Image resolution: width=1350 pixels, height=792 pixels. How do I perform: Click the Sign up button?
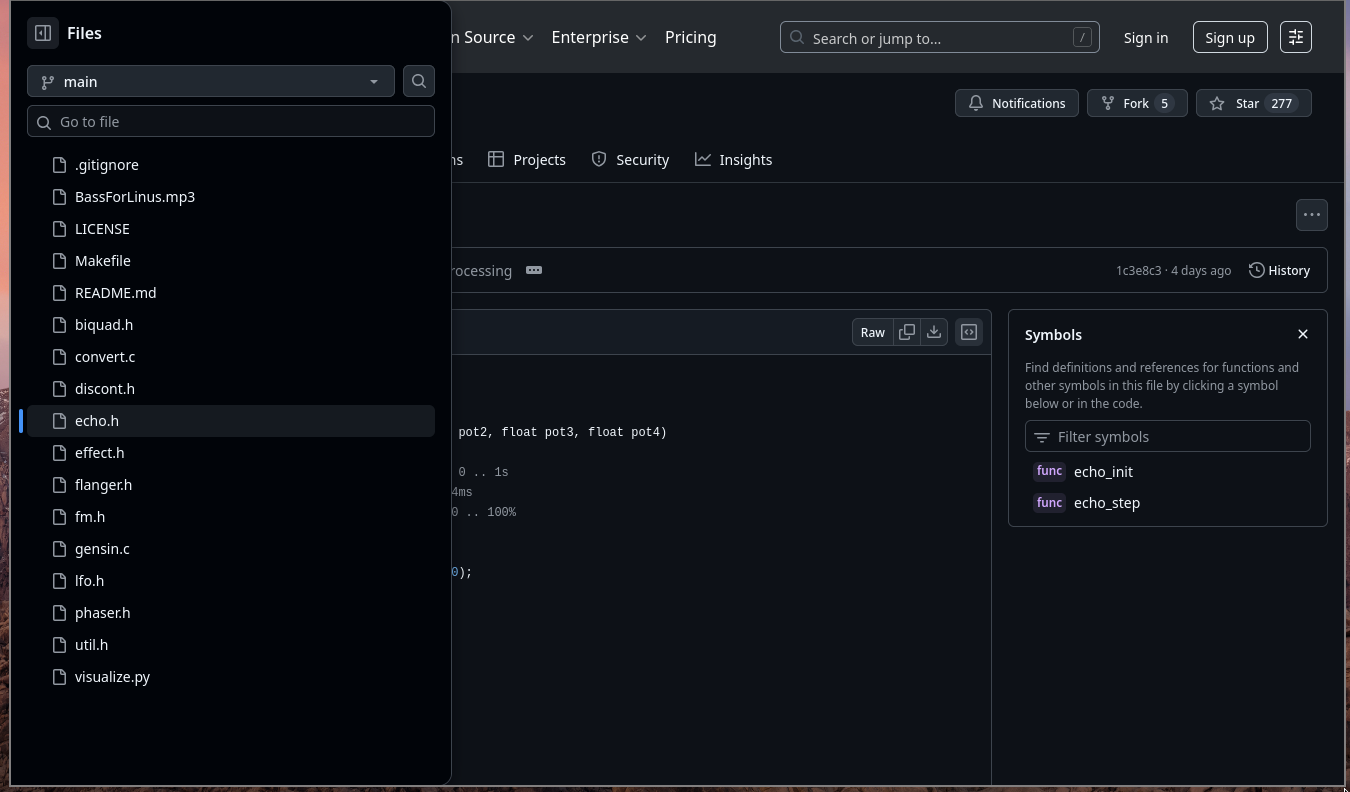(1230, 38)
